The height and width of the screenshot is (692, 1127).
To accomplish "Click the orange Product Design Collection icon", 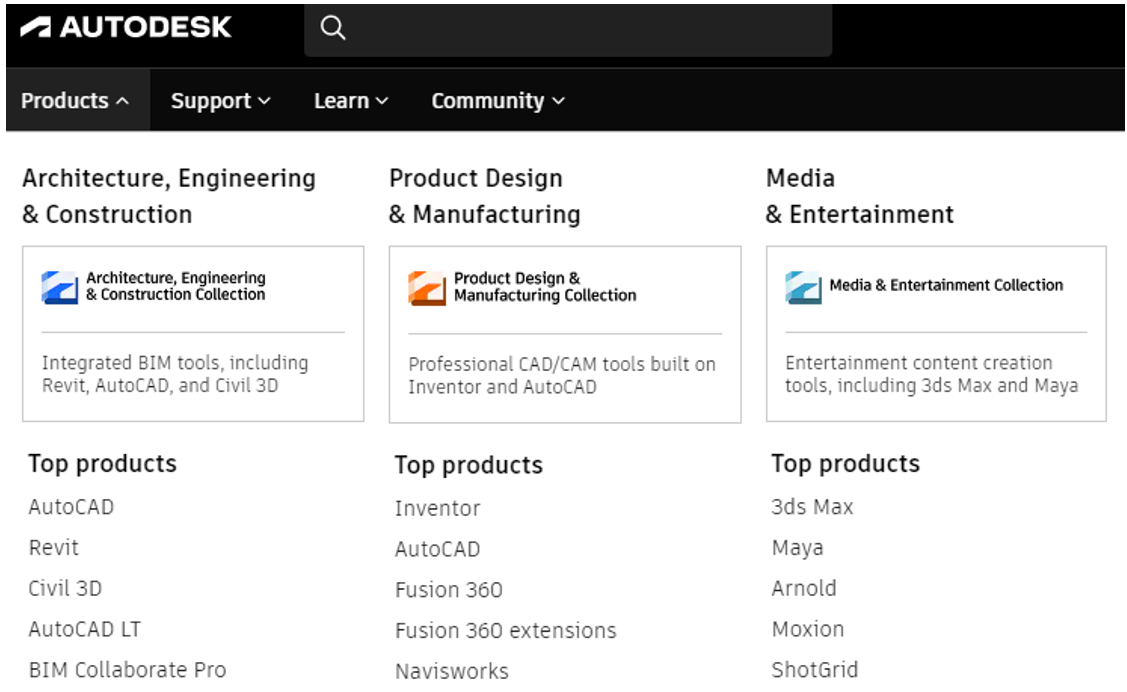I will 427,288.
